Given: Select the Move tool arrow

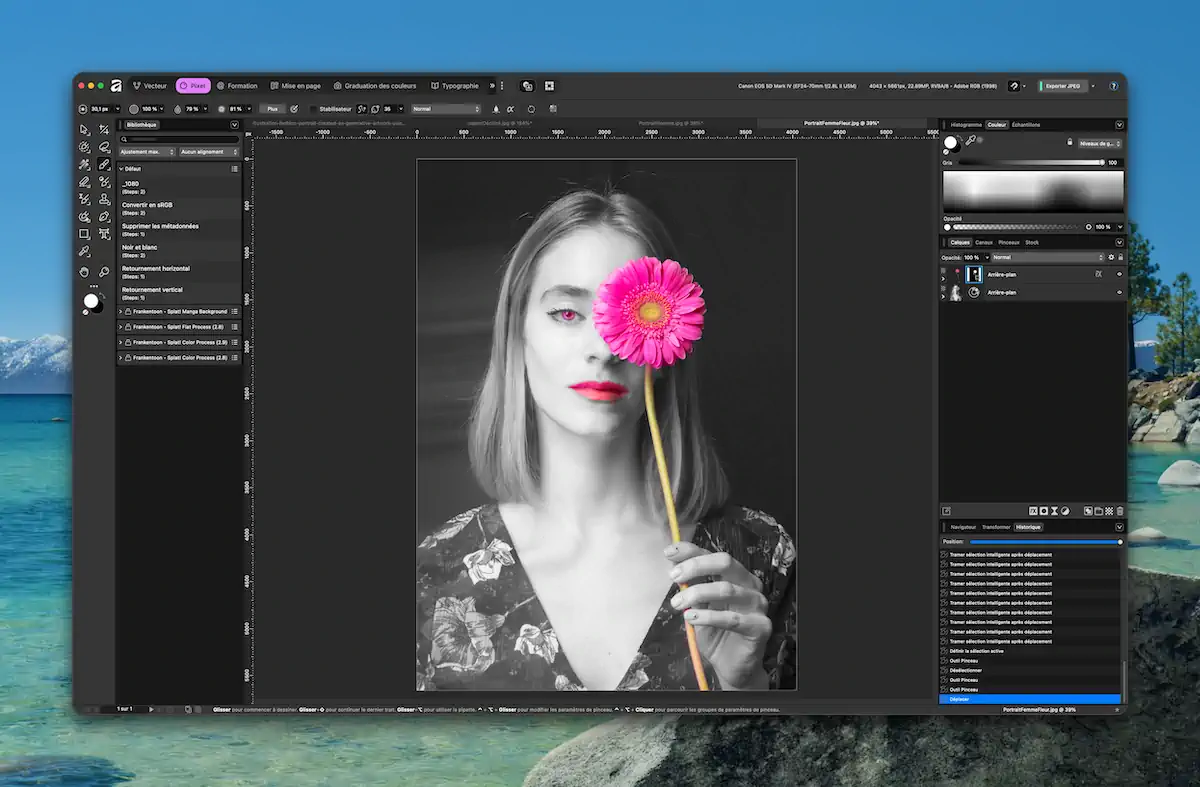Looking at the screenshot, I should click(x=84, y=130).
